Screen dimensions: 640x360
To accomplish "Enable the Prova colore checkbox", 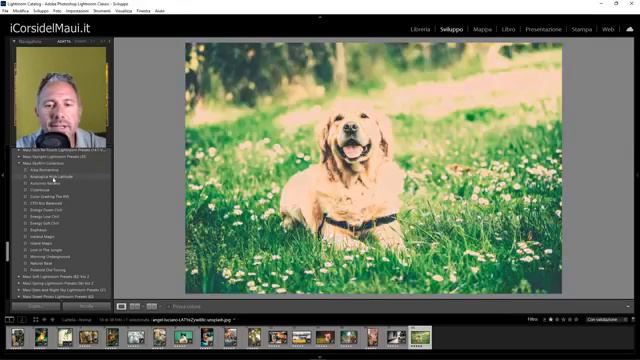I will click(x=169, y=307).
